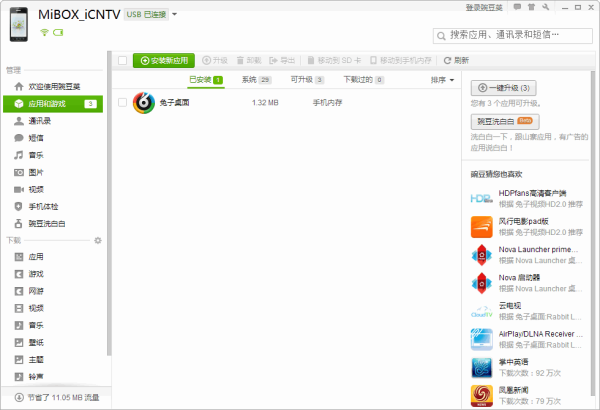The width and height of the screenshot is (600, 410).
Task: Click the Nova 启动器 icon
Action: [482, 283]
